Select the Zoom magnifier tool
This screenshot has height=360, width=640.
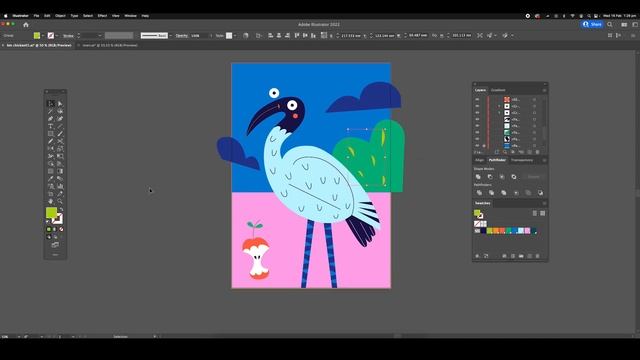coord(60,201)
